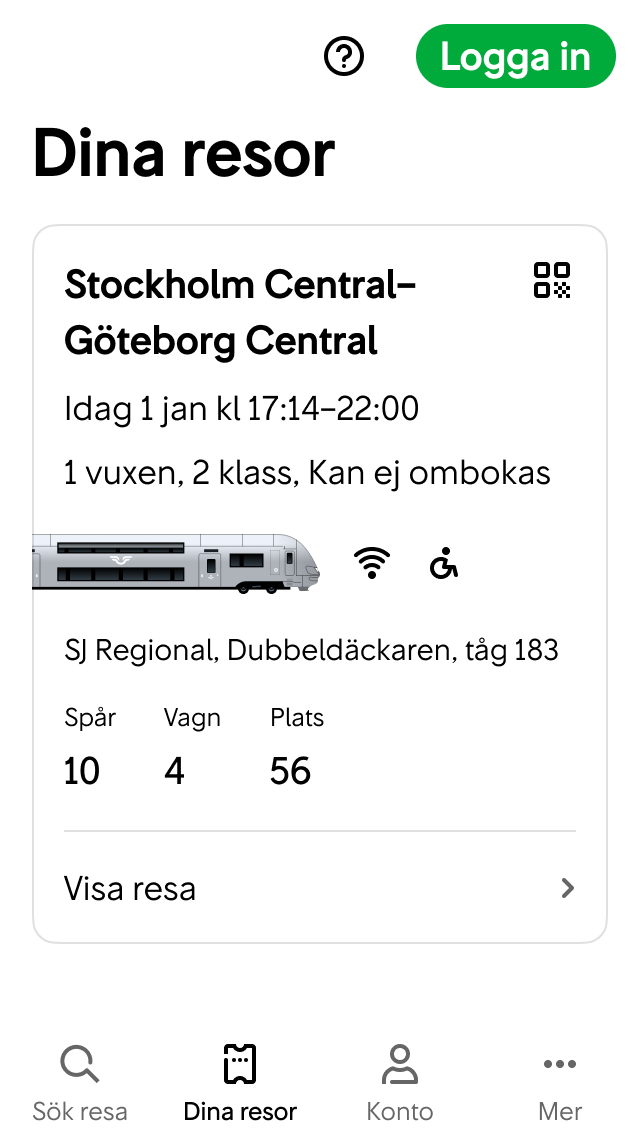The height and width of the screenshot is (1136, 640).
Task: Click the Vagn 4 carriage value
Action: (x=175, y=770)
